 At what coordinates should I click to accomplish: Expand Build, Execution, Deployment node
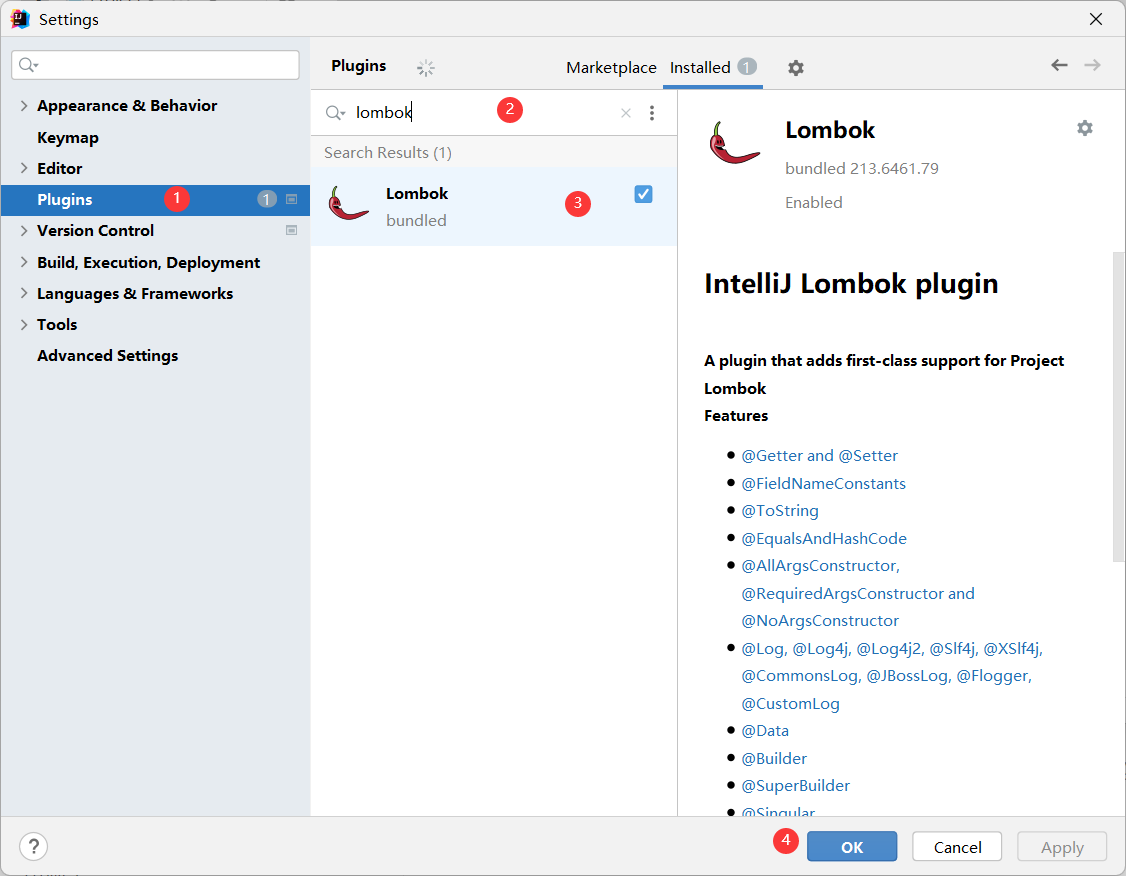click(24, 262)
